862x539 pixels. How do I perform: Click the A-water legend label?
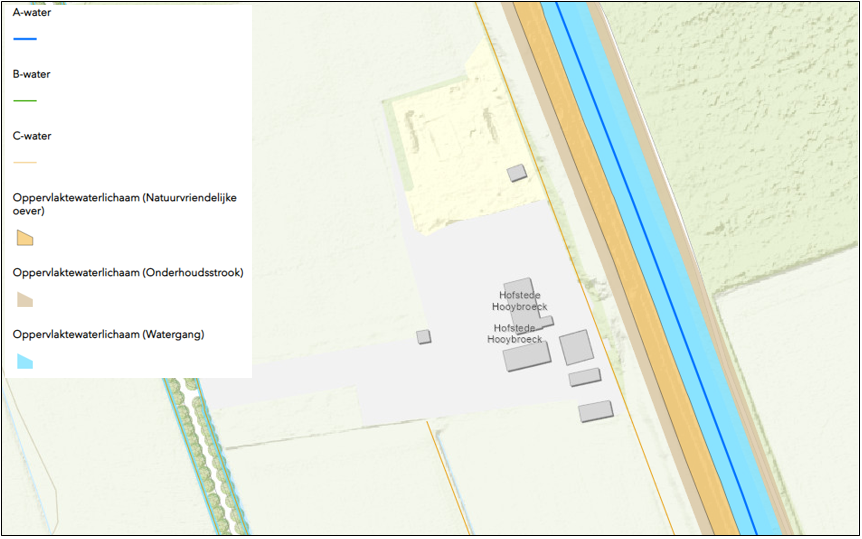[32, 12]
